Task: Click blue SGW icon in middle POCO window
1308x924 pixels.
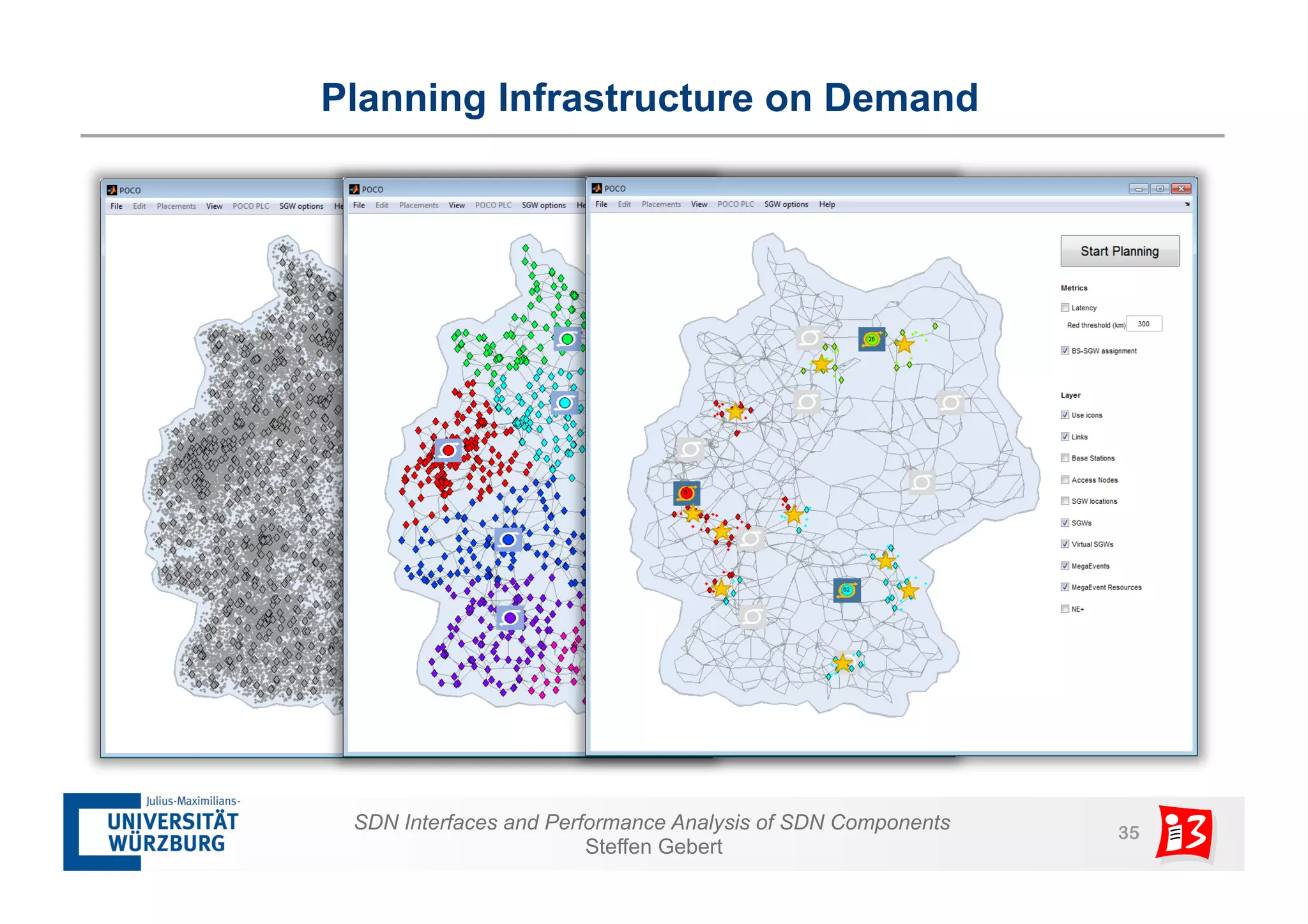Action: pyautogui.click(x=508, y=540)
